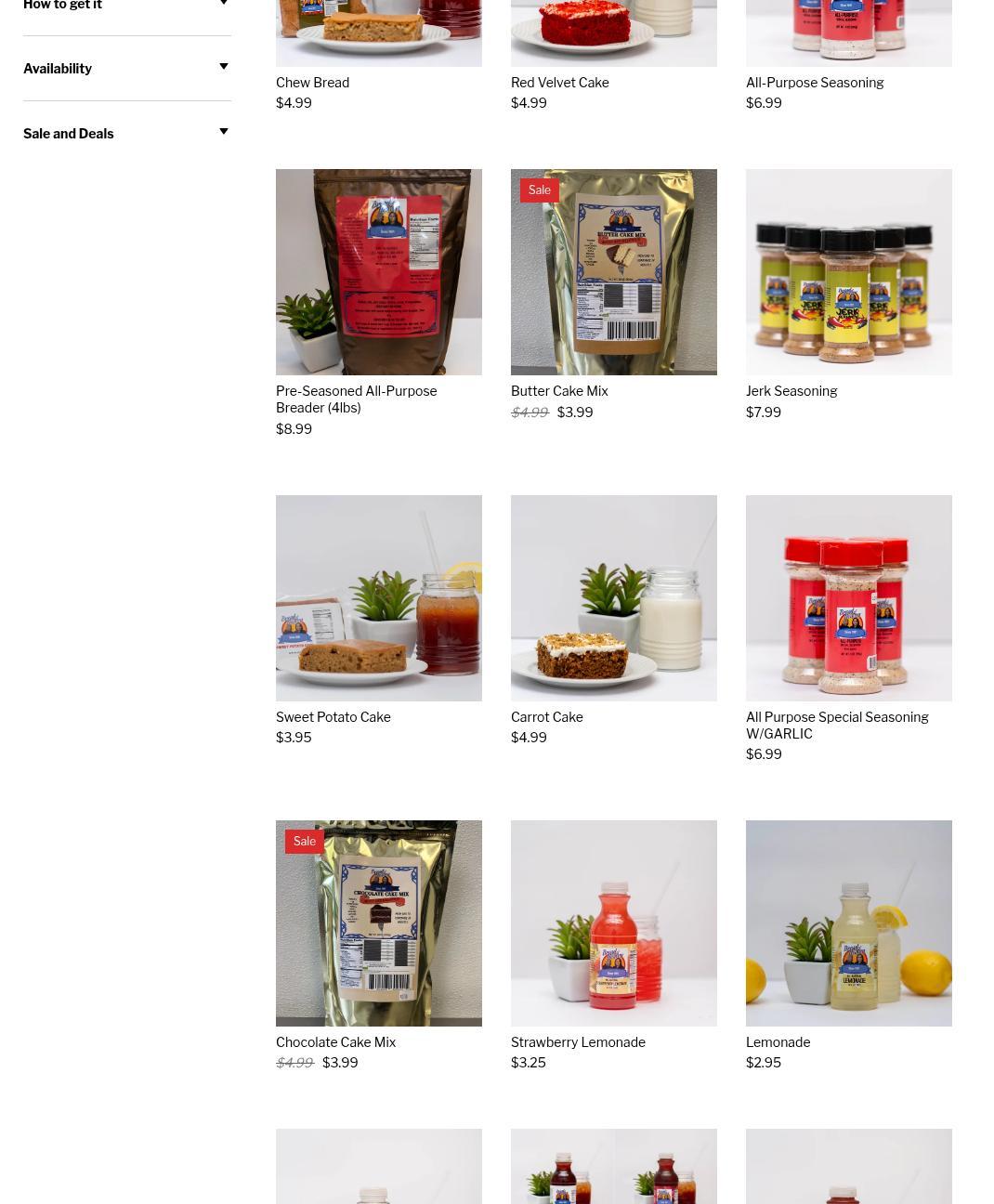Click the Jerk Seasoning title link
This screenshot has height=1204, width=994.
pos(791,391)
